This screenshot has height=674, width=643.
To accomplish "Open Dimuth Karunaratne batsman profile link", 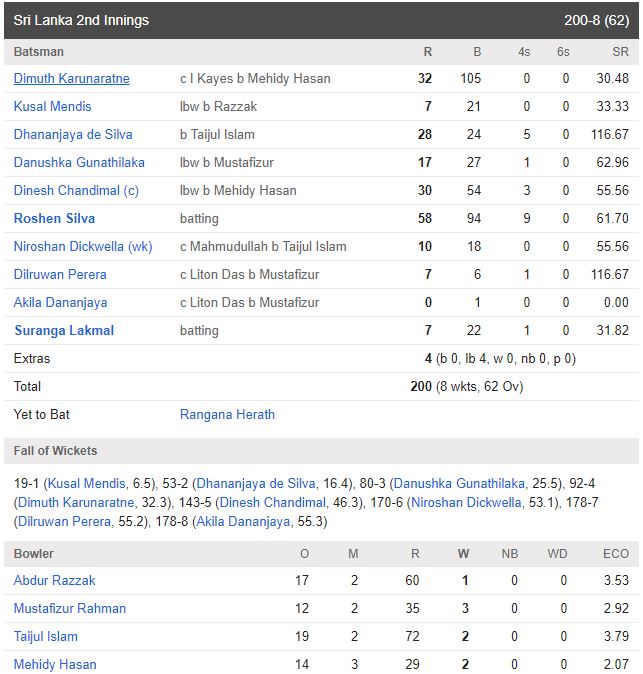I will [71, 79].
